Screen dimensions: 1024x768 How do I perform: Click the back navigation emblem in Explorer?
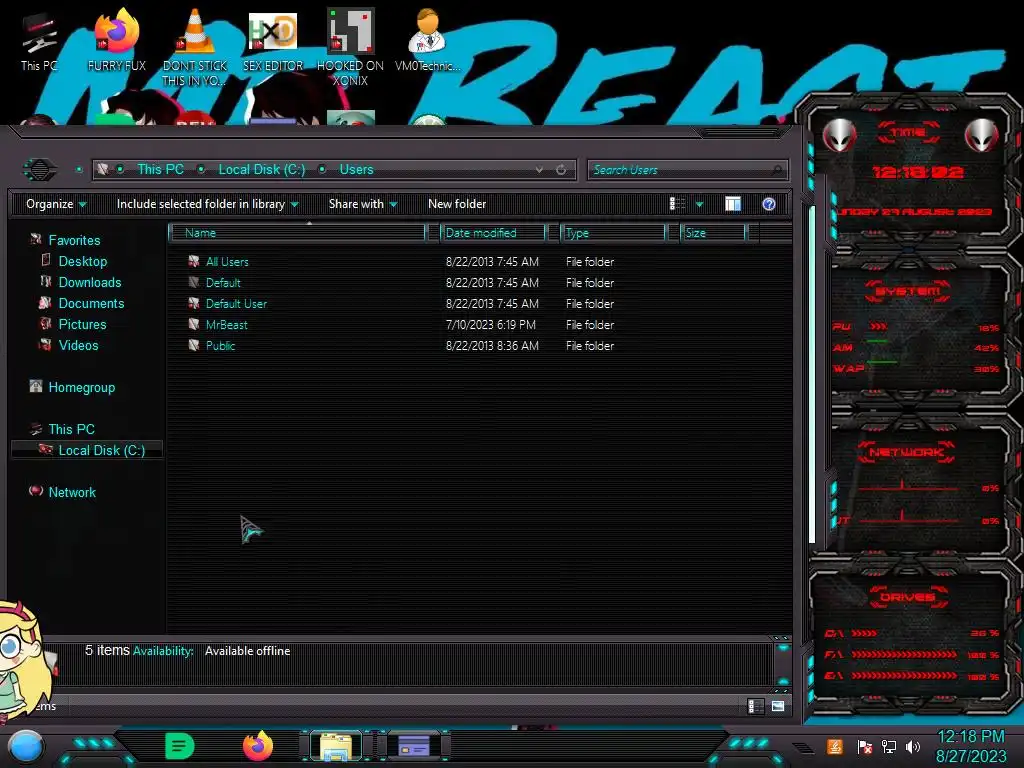tap(40, 170)
